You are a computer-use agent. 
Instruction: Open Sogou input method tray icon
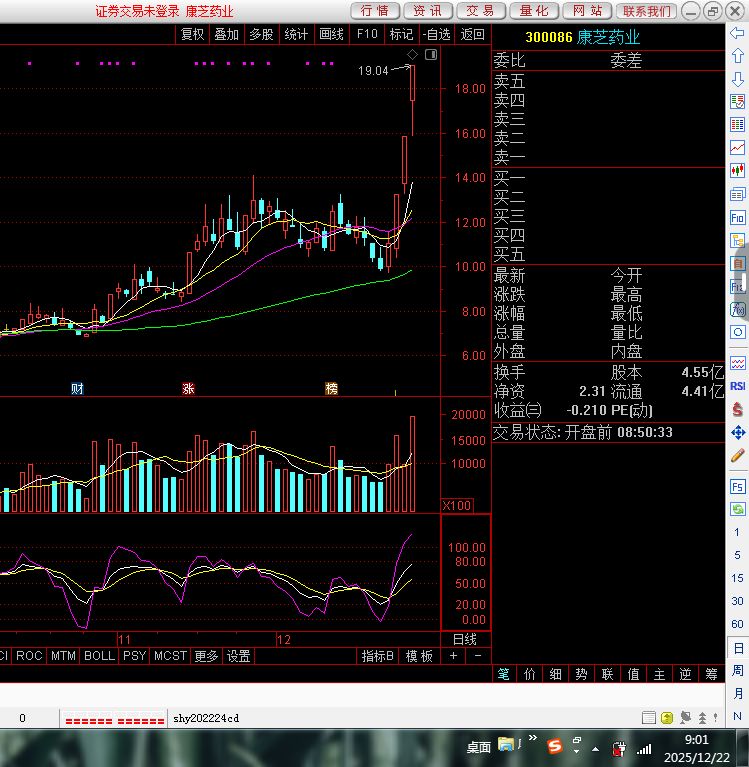555,746
